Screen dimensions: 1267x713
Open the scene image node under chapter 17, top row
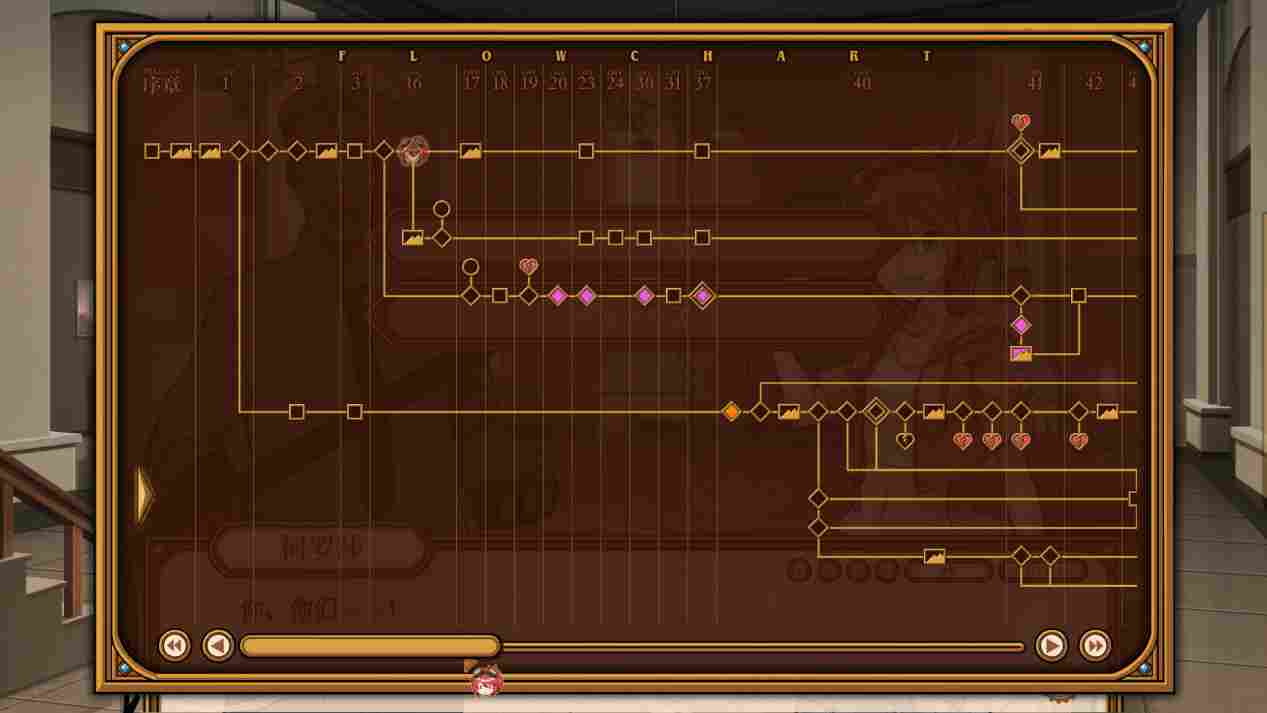pyautogui.click(x=471, y=151)
